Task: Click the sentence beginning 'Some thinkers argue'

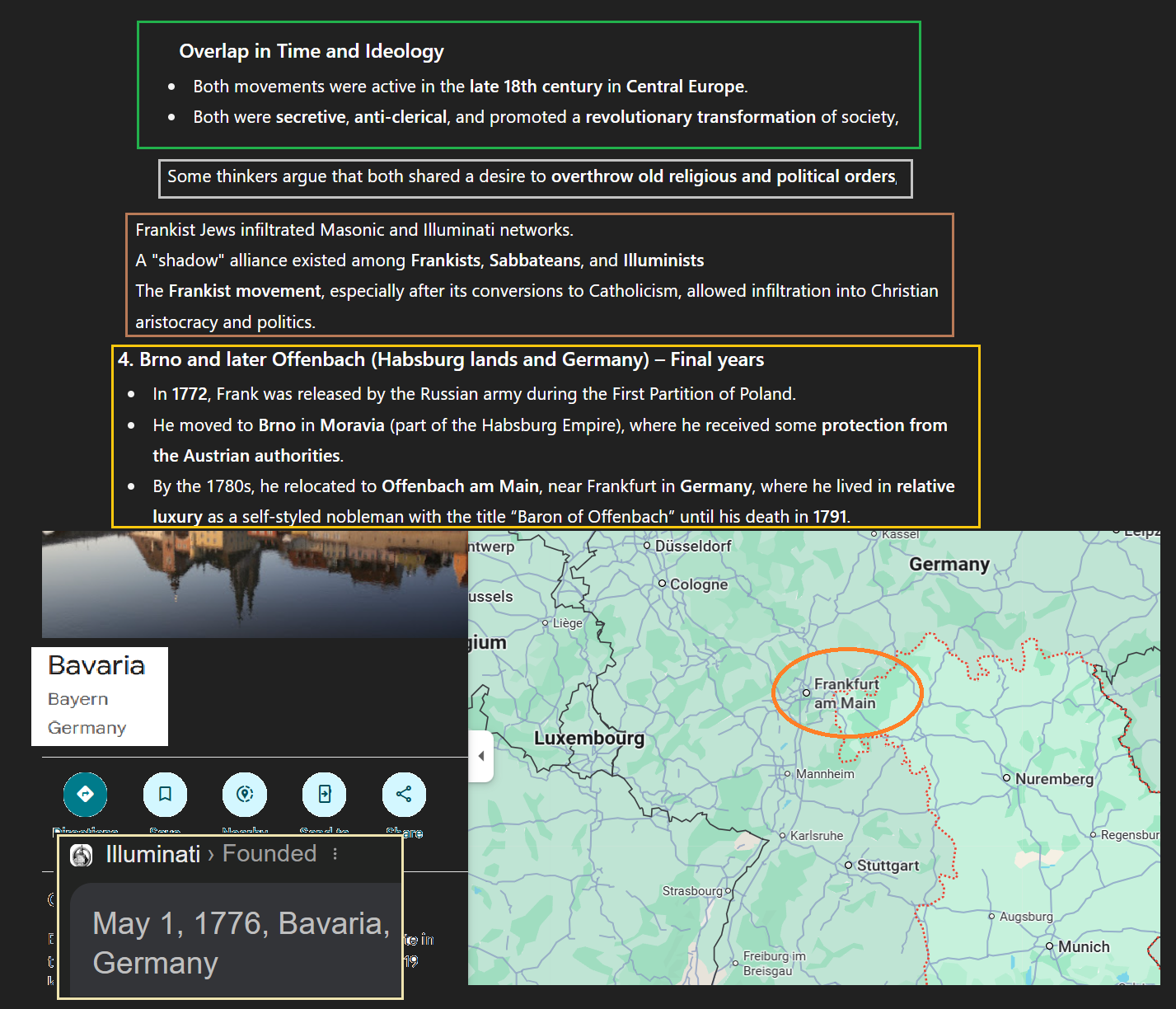Action: coord(532,176)
